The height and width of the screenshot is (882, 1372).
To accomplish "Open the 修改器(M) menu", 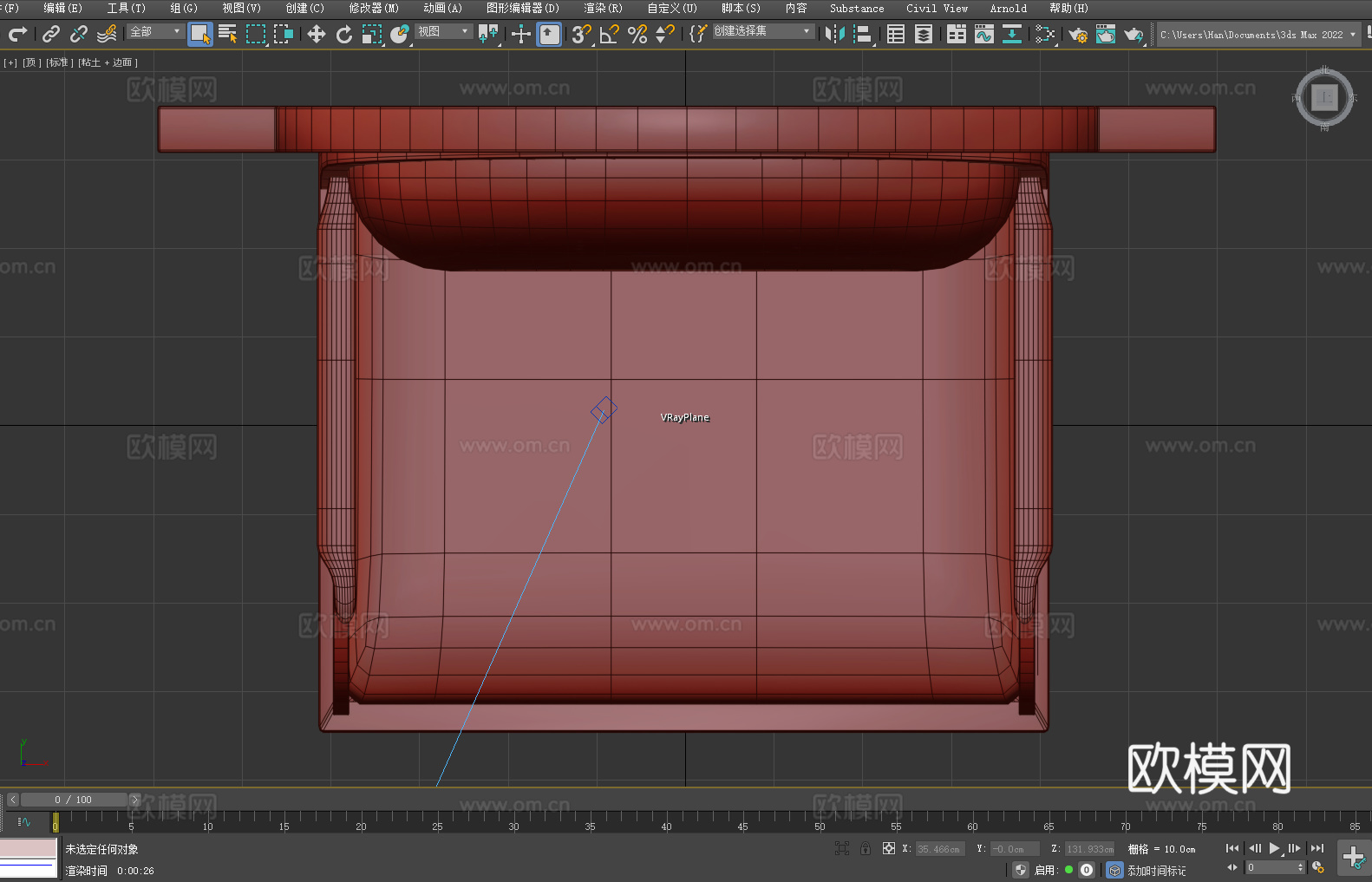I will click(374, 8).
